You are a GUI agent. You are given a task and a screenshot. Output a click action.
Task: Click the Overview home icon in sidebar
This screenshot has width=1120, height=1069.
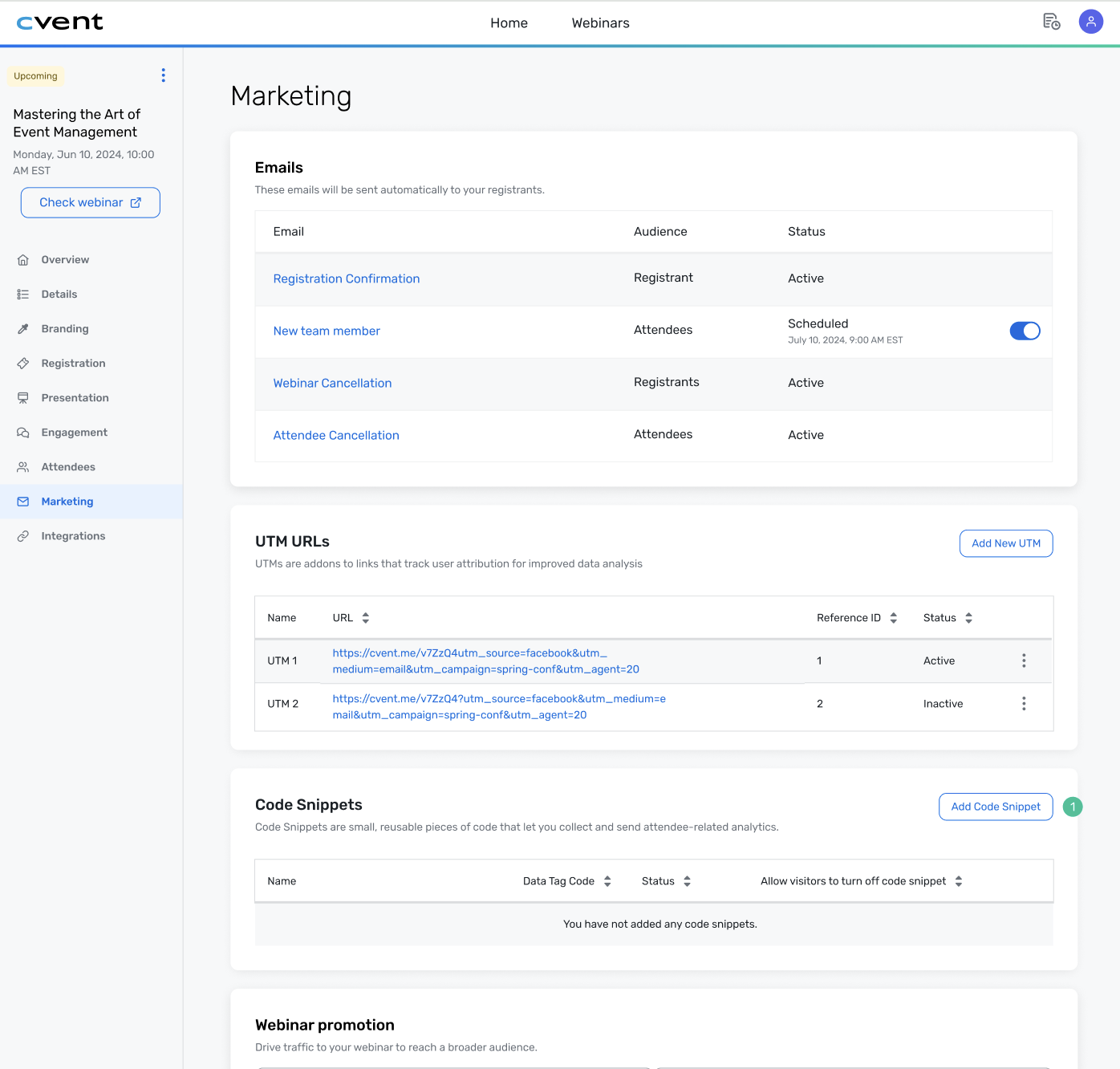pos(23,260)
